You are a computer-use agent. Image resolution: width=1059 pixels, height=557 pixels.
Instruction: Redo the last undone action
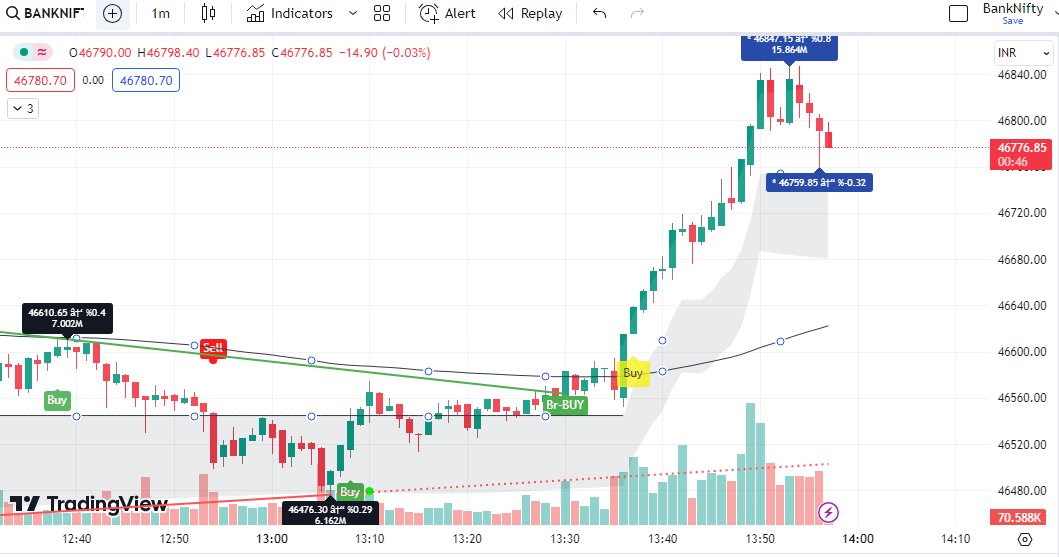pyautogui.click(x=637, y=14)
